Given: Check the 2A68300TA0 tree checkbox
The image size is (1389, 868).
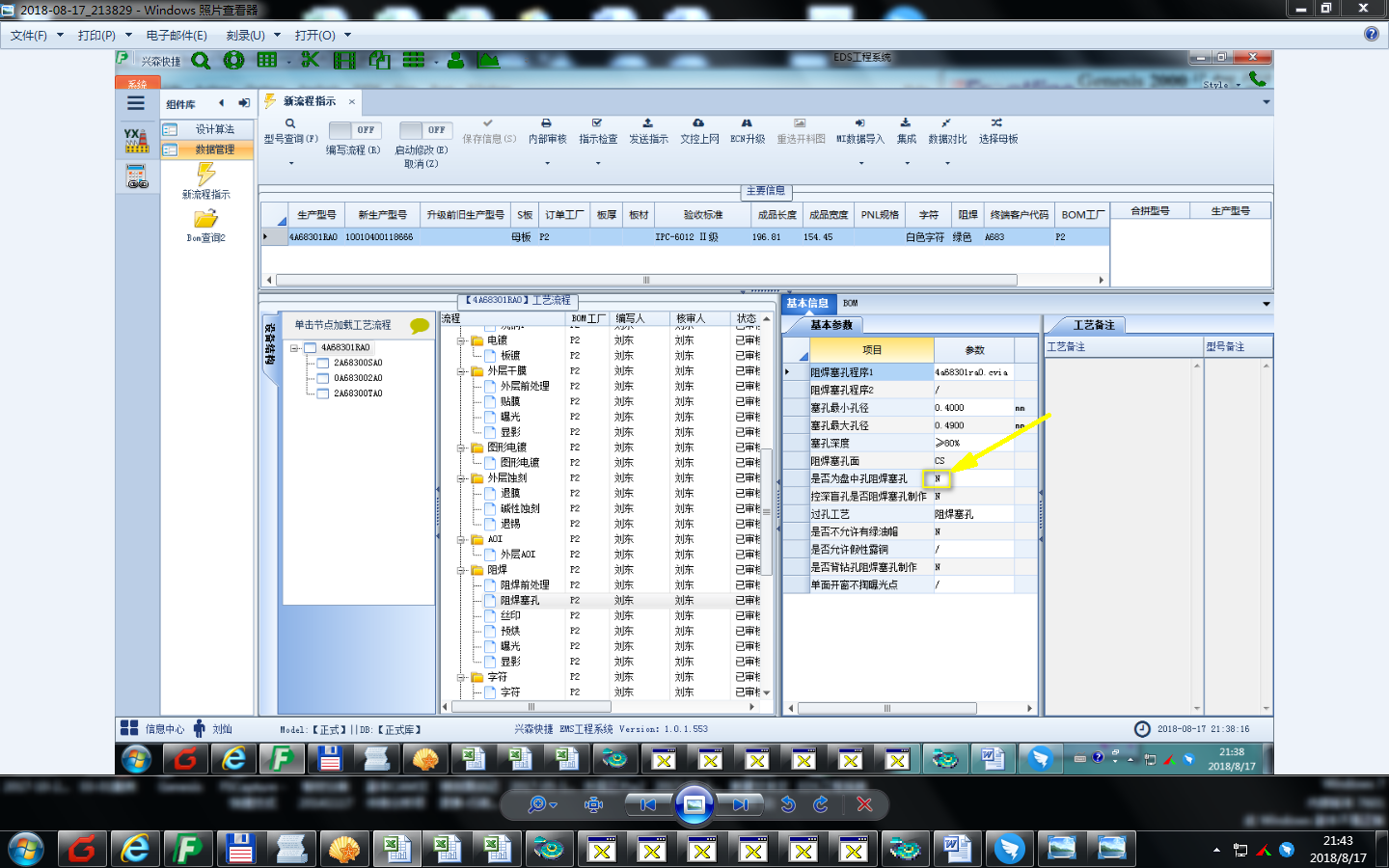Looking at the screenshot, I should (323, 393).
